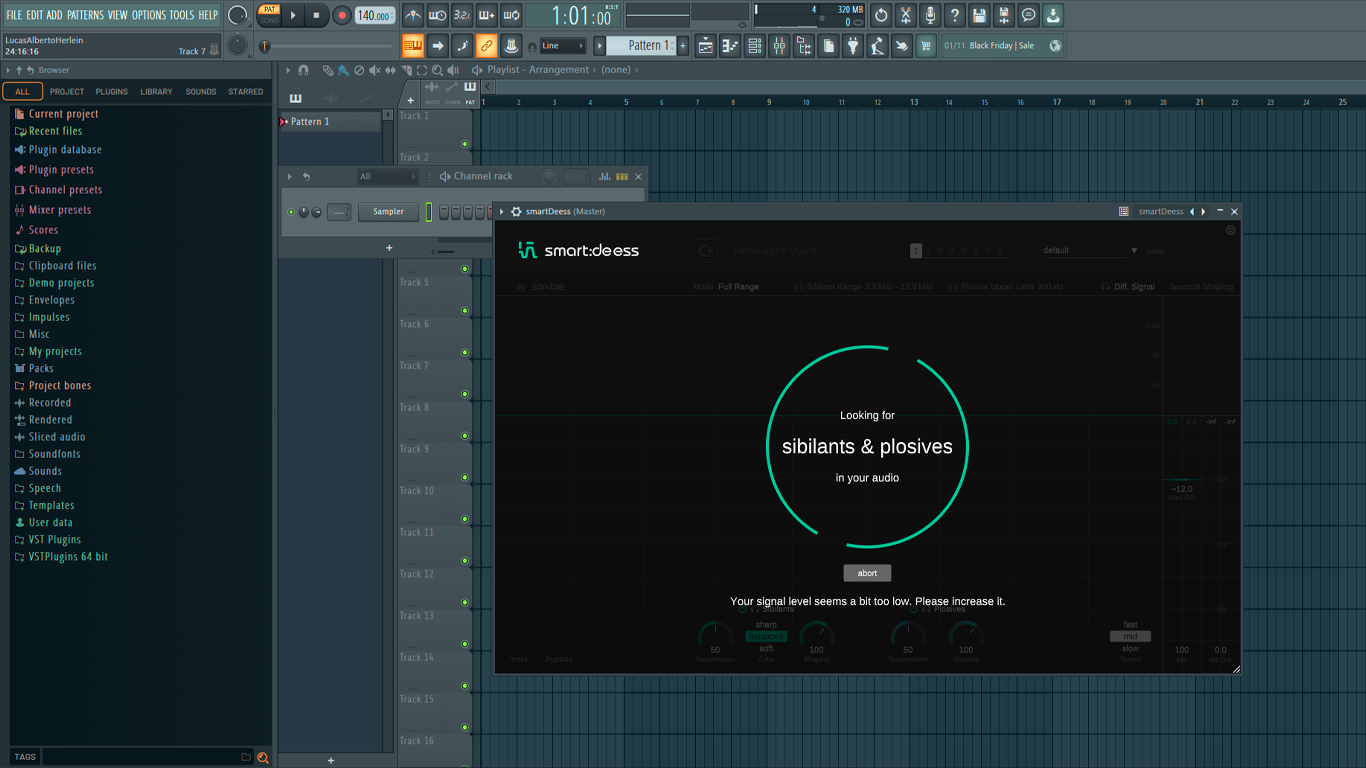Toggle the countdown before recording icon
Screen dimensions: 1366x768
pyautogui.click(x=462, y=15)
